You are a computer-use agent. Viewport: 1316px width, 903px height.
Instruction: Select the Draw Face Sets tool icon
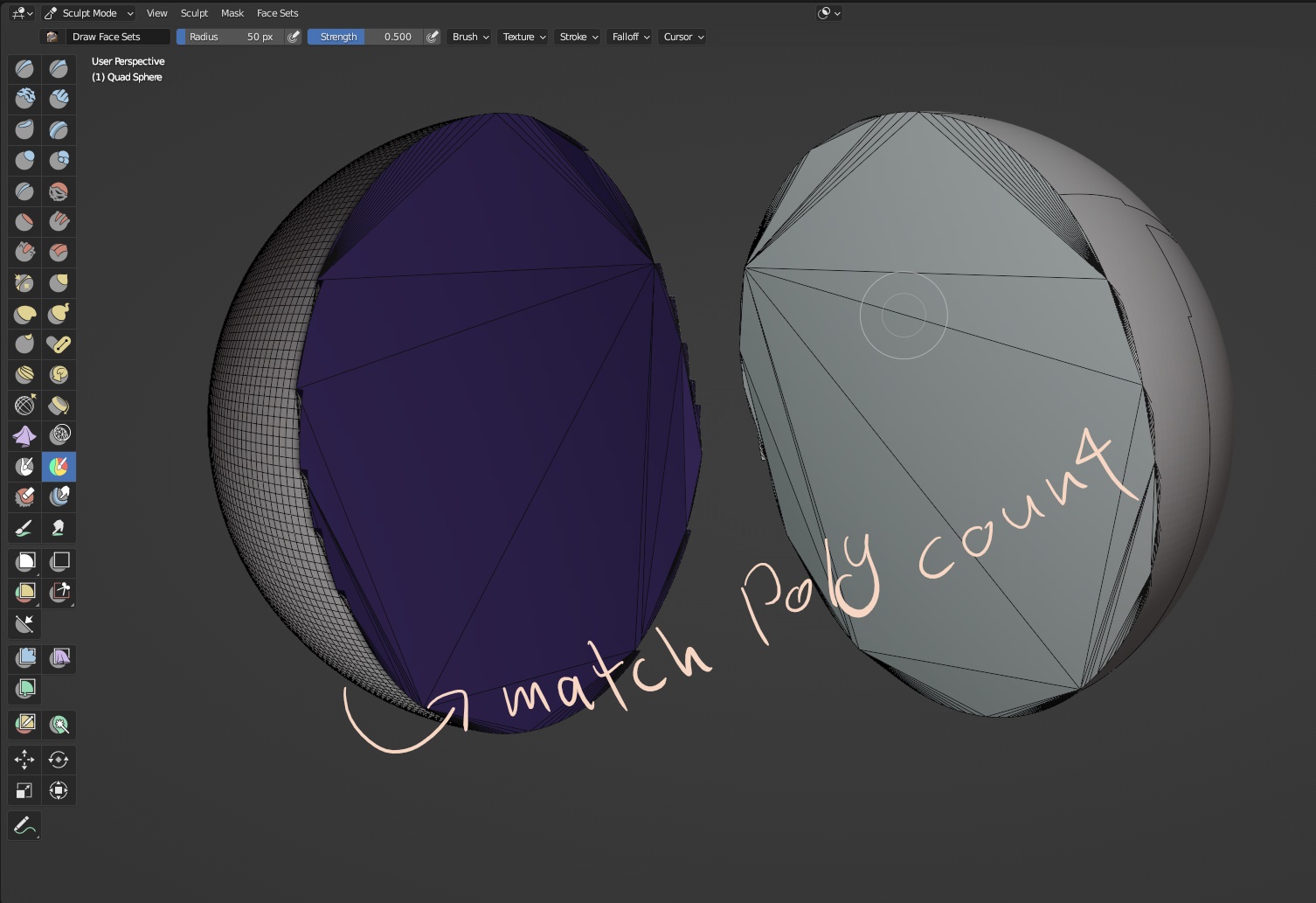(59, 466)
